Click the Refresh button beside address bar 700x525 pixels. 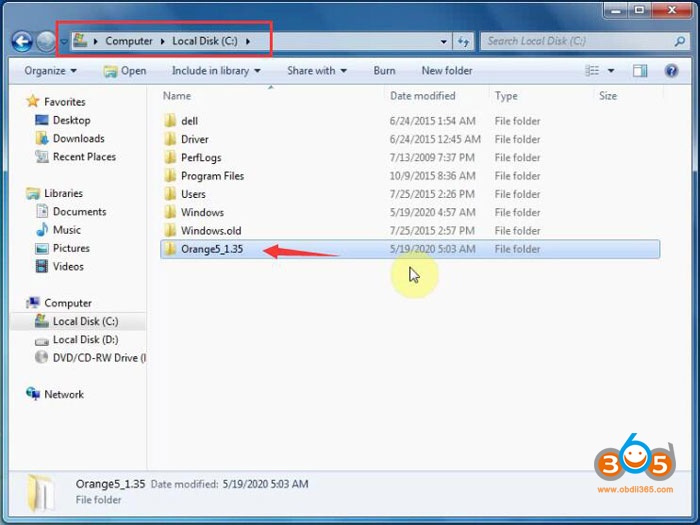click(x=463, y=42)
